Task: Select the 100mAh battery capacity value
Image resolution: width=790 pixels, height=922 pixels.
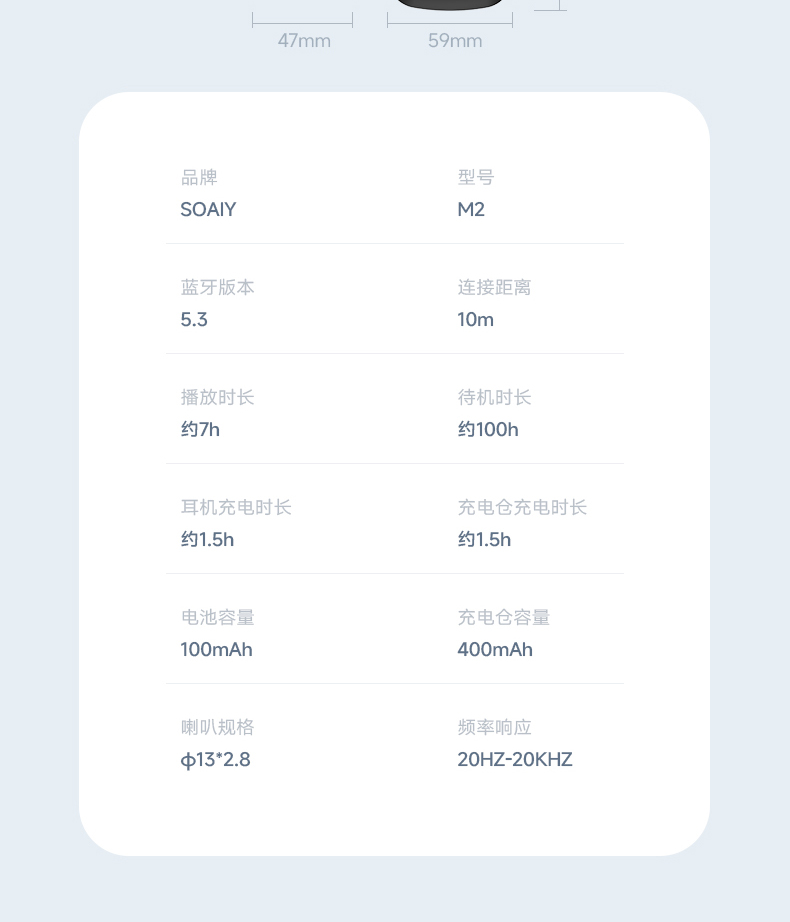Action: coord(216,649)
